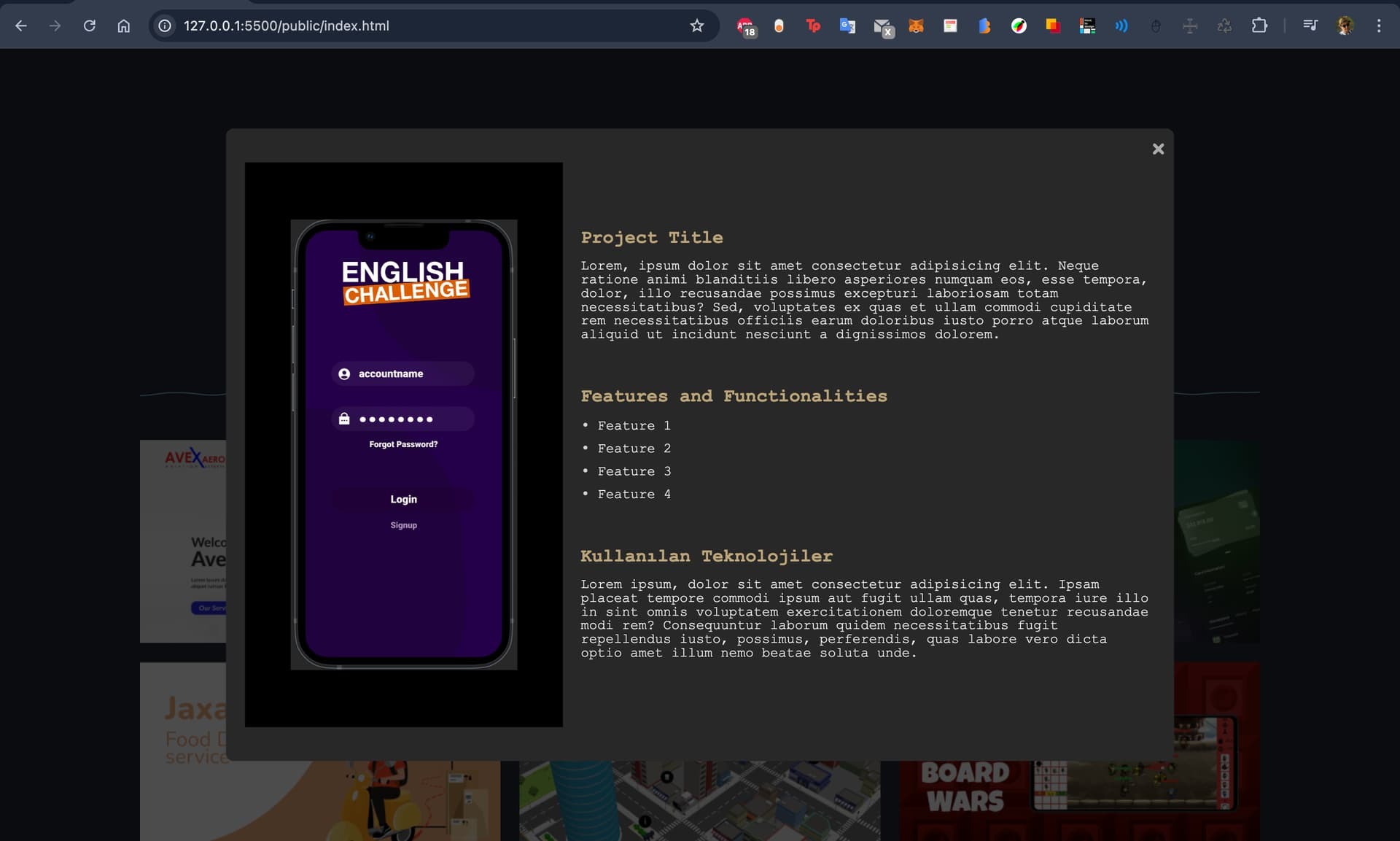Viewport: 1400px width, 841px height.
Task: Click the Kullanılan Teknolojiler heading
Action: pos(707,556)
